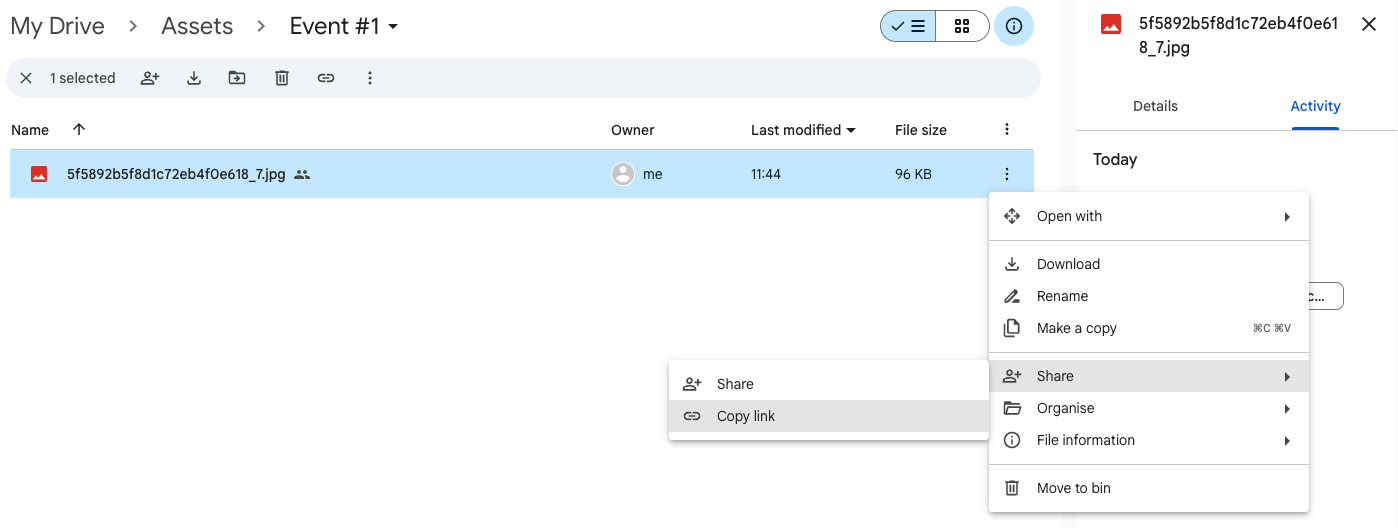This screenshot has height=528, width=1398.
Task: Open the Details tab
Action: (1155, 106)
